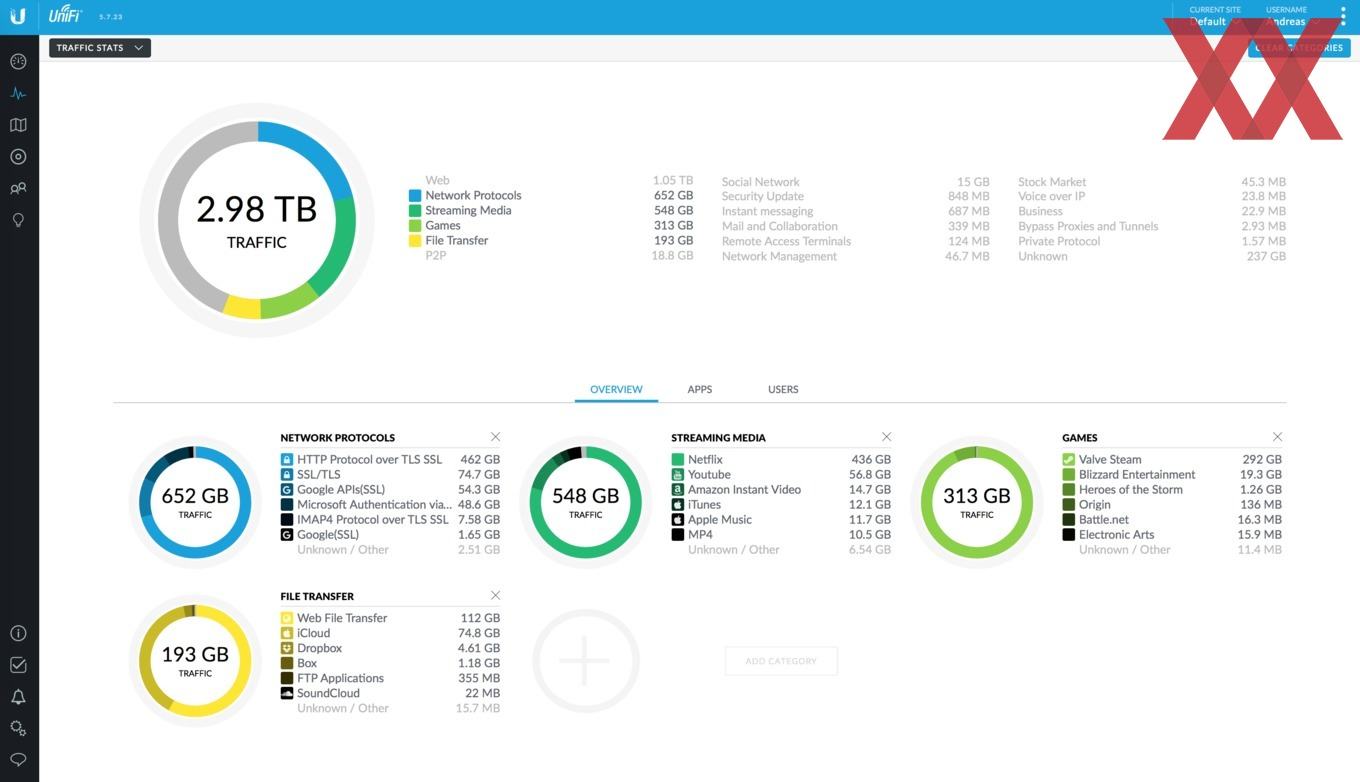Image resolution: width=1360 pixels, height=782 pixels.
Task: Open the live chat bubble icon
Action: click(x=18, y=760)
